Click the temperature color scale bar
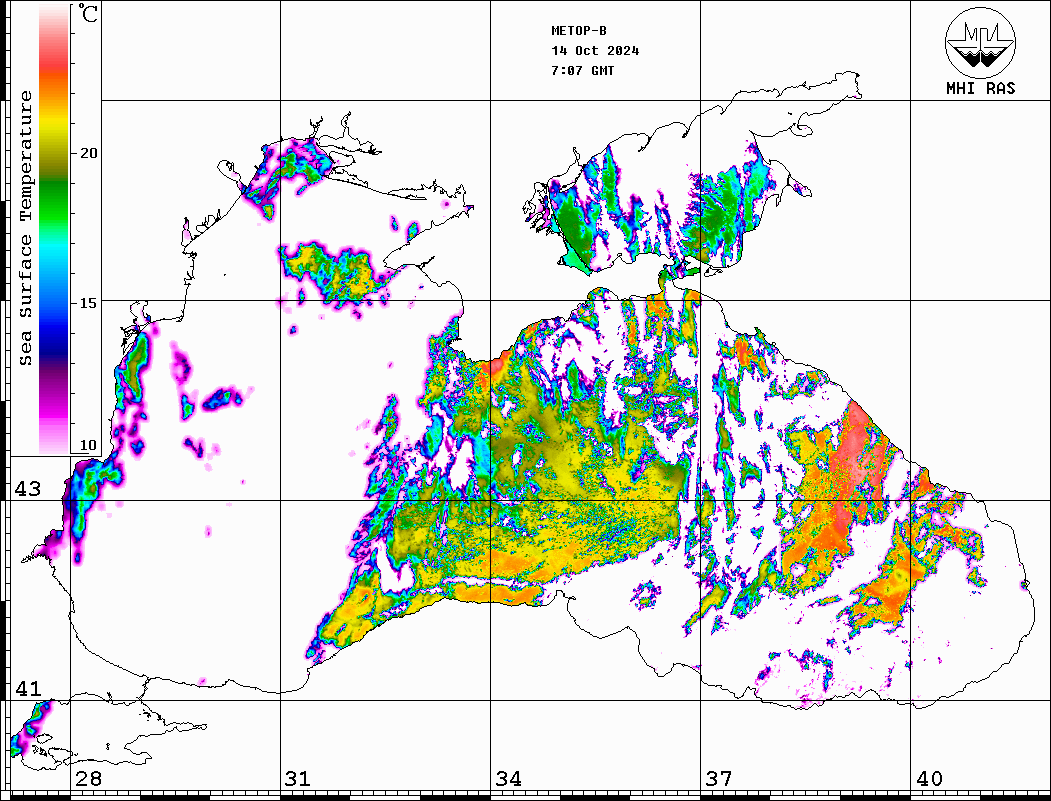Viewport: 1051px width, 801px height. point(54,229)
